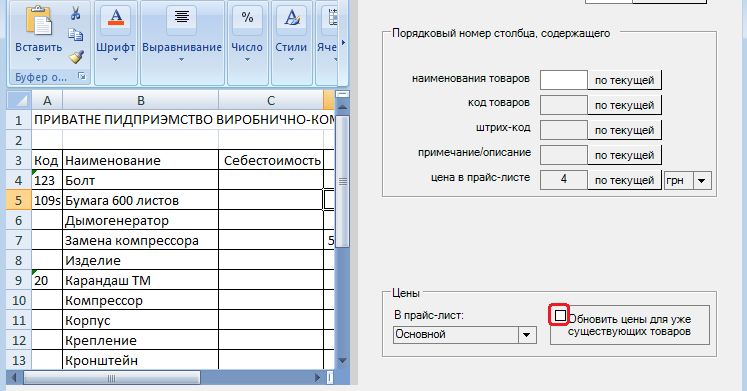Click the vertical scrollbar thumb in spreadsheet
This screenshot has height=391, width=747.
click(x=343, y=181)
